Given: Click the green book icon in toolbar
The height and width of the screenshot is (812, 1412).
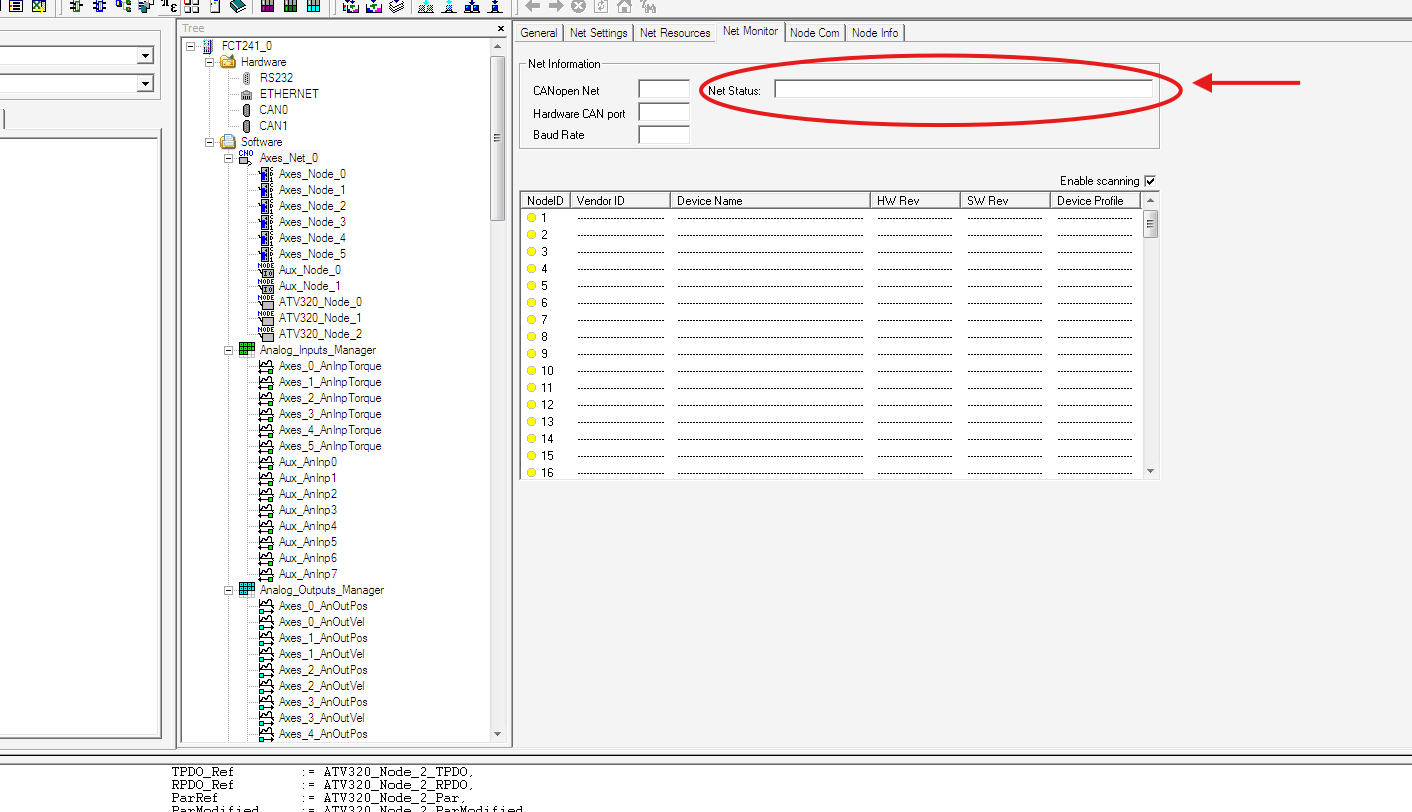Looking at the screenshot, I should pyautogui.click(x=237, y=7).
